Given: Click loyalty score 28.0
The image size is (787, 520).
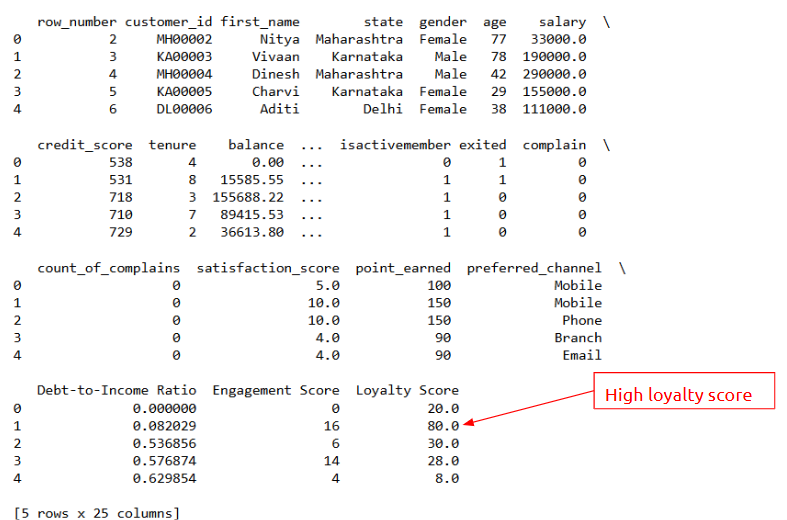Looking at the screenshot, I should pos(443,461).
